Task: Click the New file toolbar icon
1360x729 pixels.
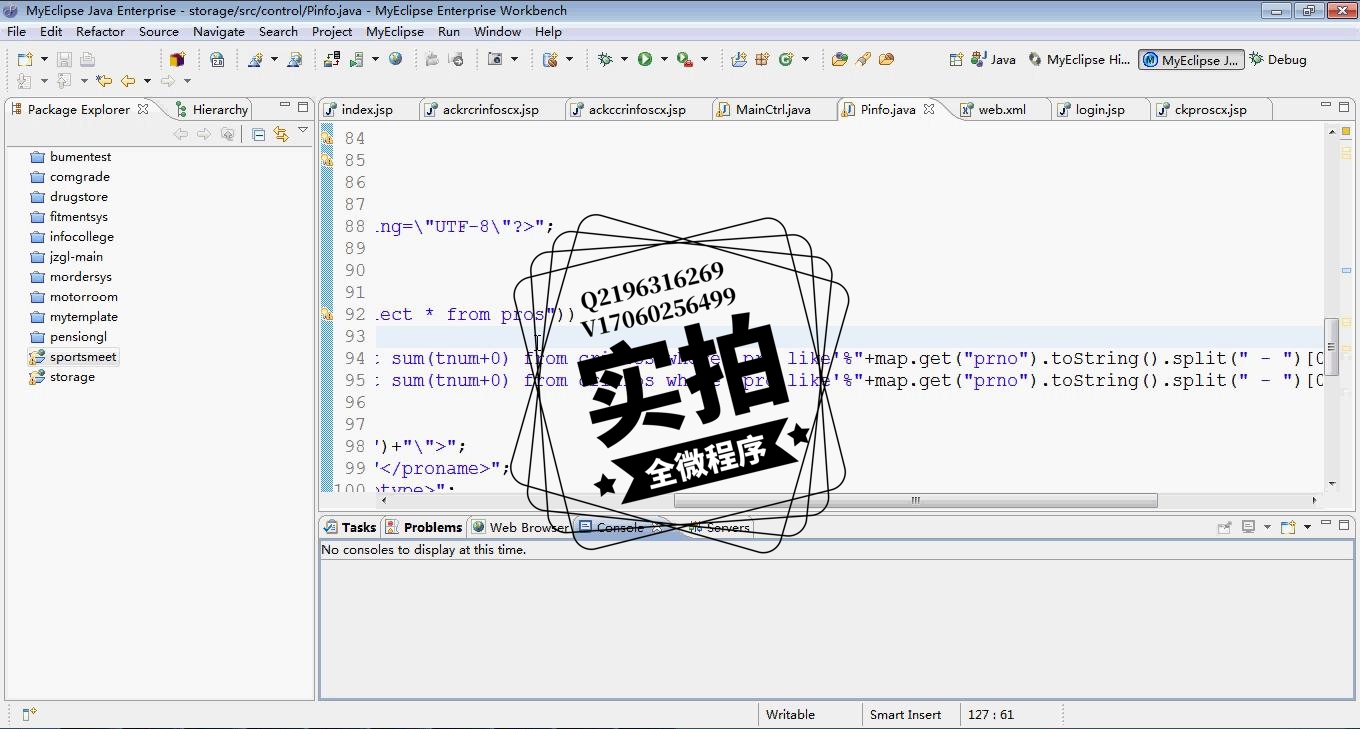Action: [x=25, y=59]
